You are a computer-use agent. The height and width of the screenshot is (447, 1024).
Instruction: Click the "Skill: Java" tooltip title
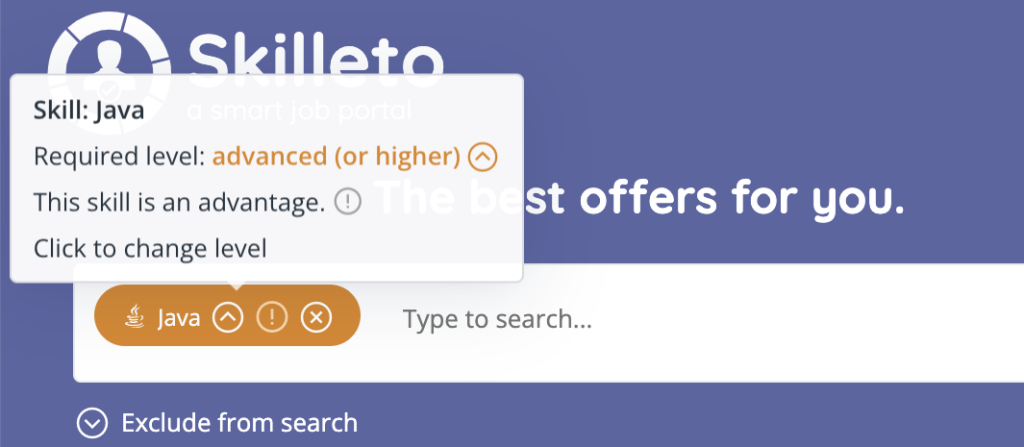tap(89, 110)
